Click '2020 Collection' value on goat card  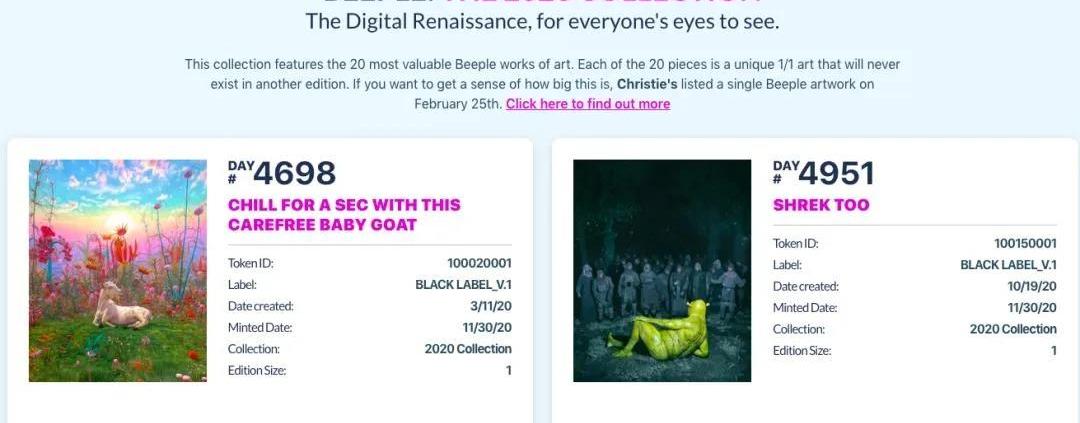pyautogui.click(x=468, y=349)
